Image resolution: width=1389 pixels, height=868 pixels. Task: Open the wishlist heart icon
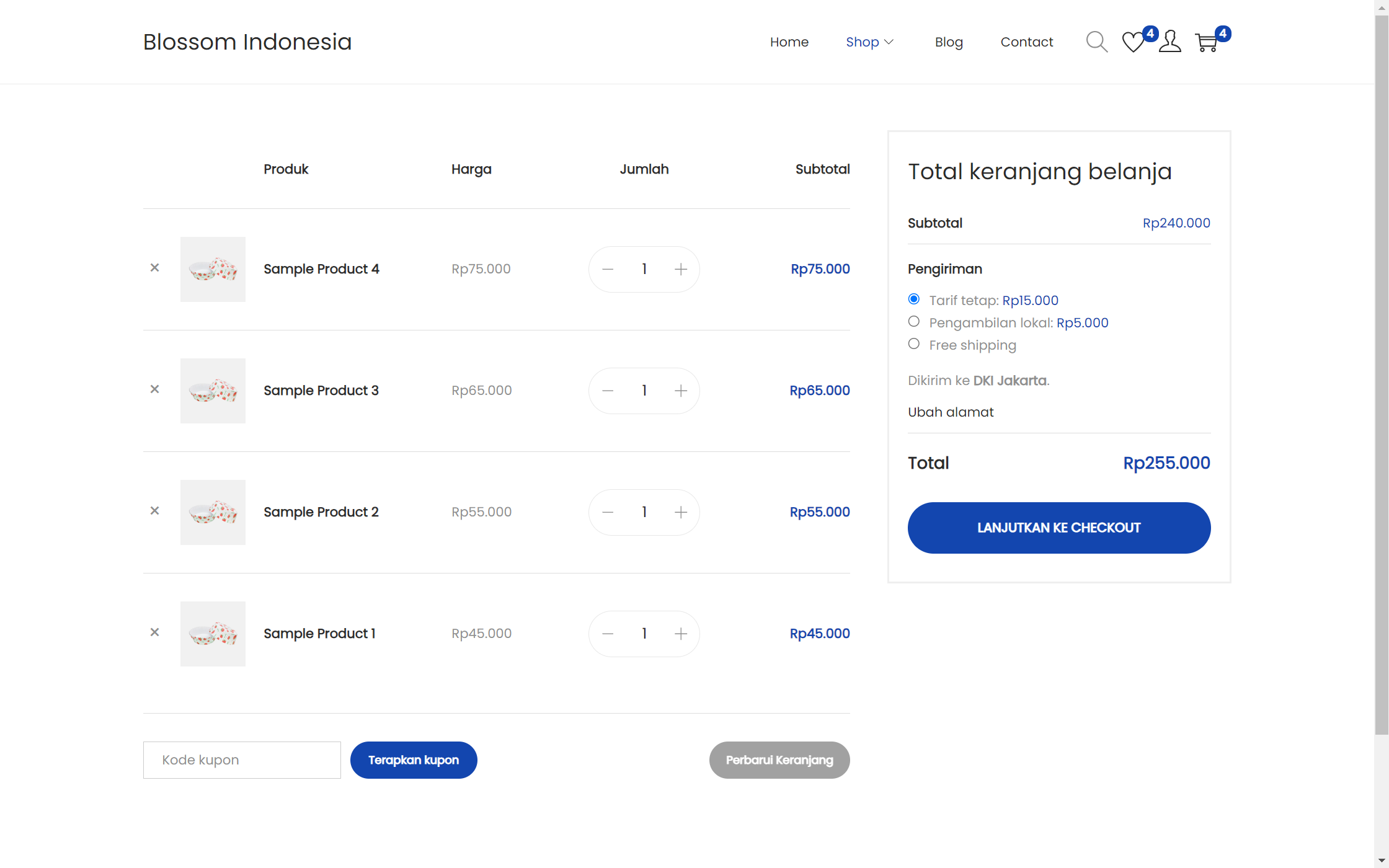point(1133,42)
